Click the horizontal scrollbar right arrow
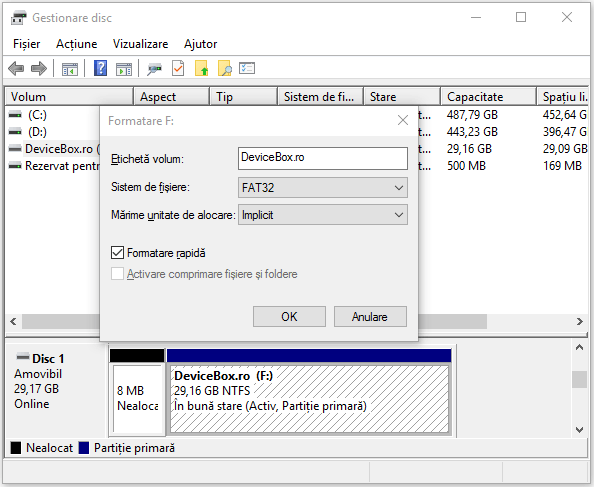The height and width of the screenshot is (487, 594). click(580, 322)
